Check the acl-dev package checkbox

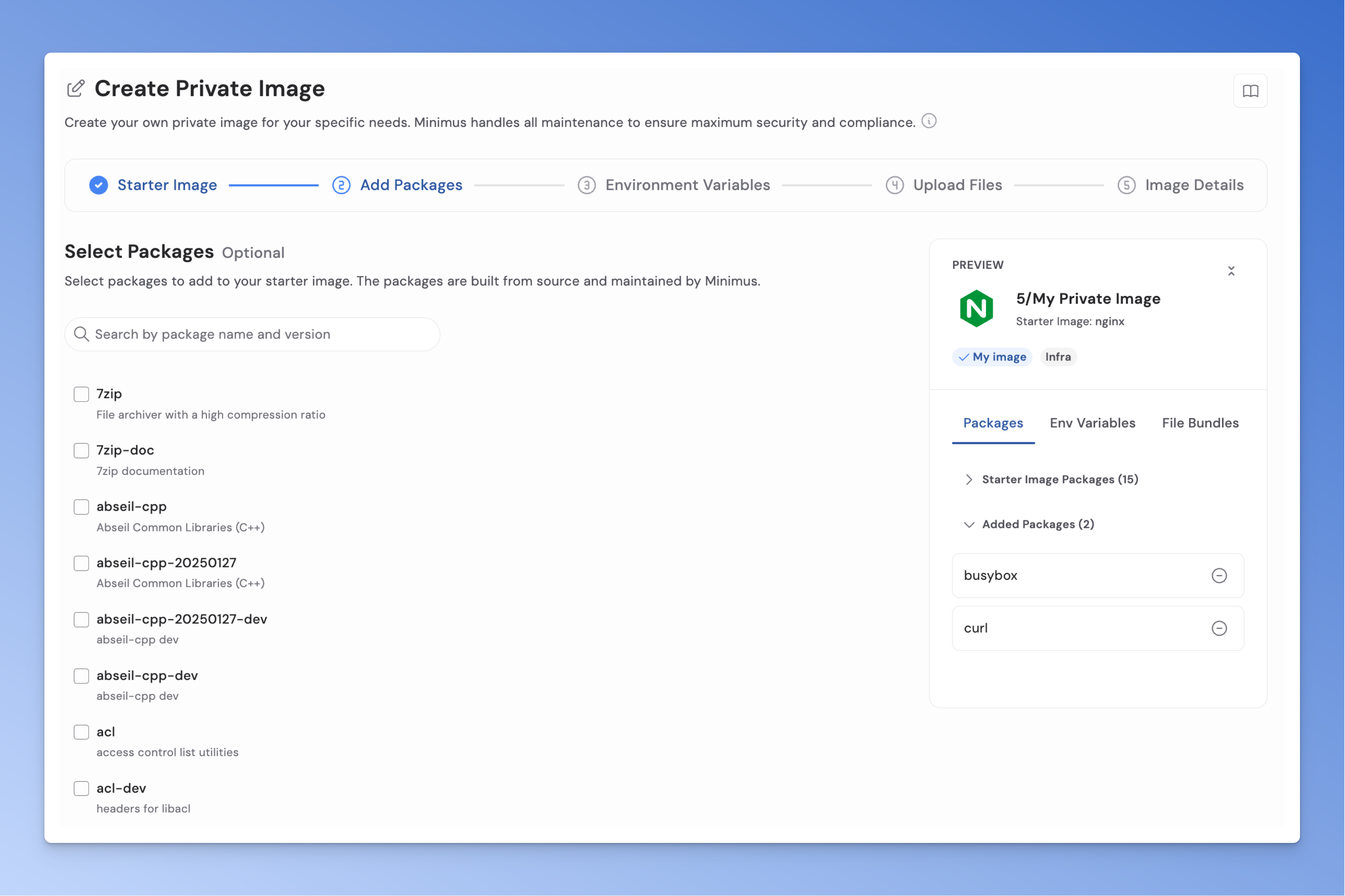(81, 788)
